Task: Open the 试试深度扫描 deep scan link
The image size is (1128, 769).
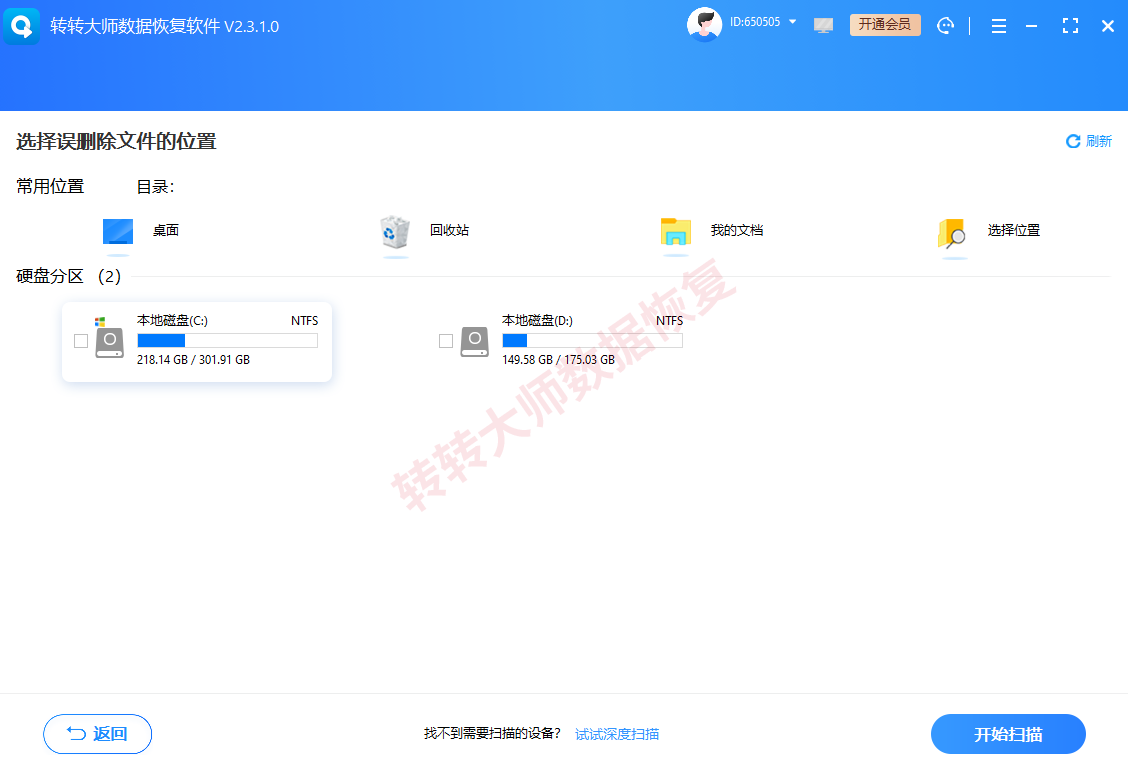Action: pyautogui.click(x=617, y=734)
